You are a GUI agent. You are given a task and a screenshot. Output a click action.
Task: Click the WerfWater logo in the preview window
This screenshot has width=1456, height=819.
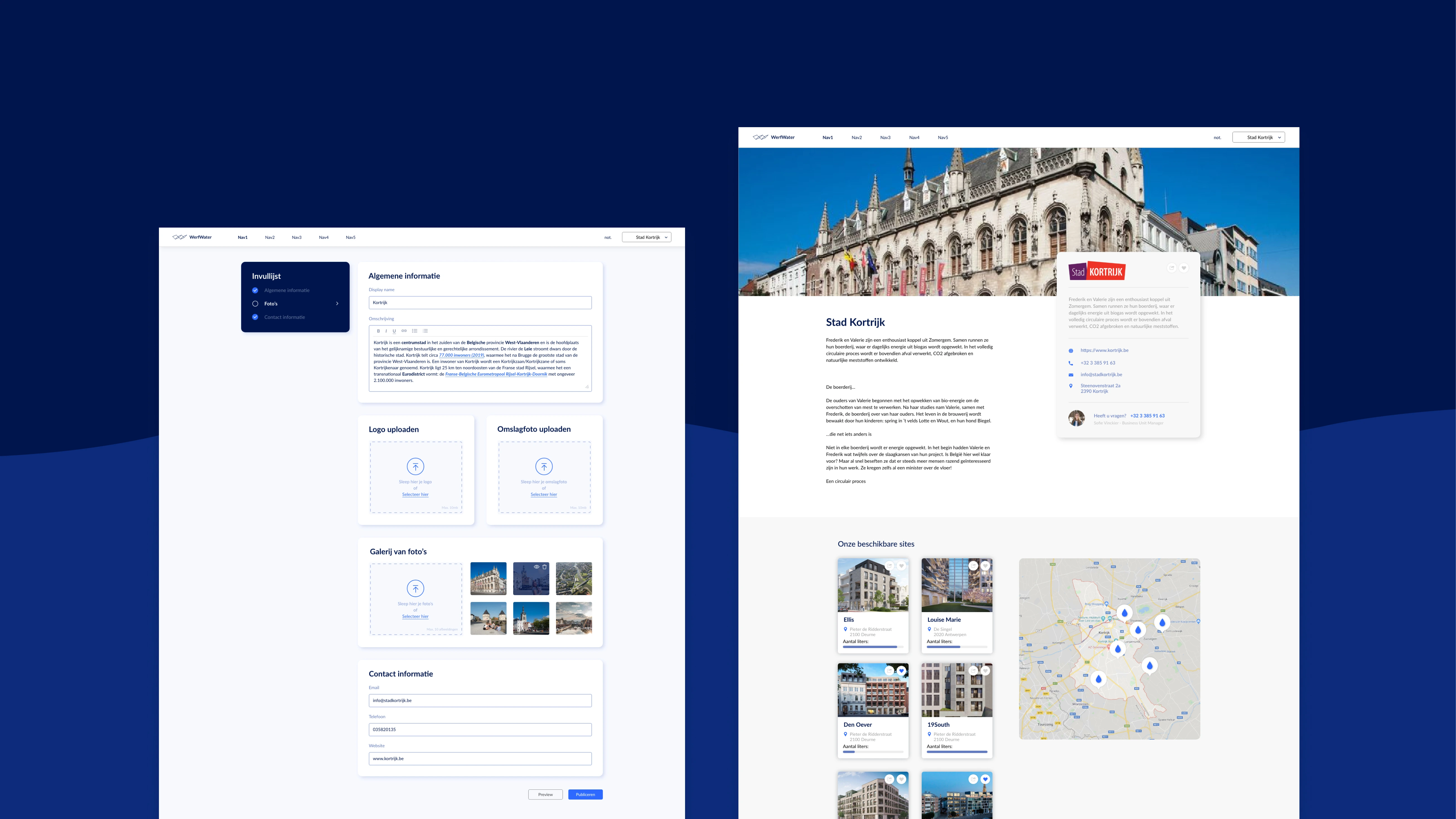pyautogui.click(x=774, y=137)
